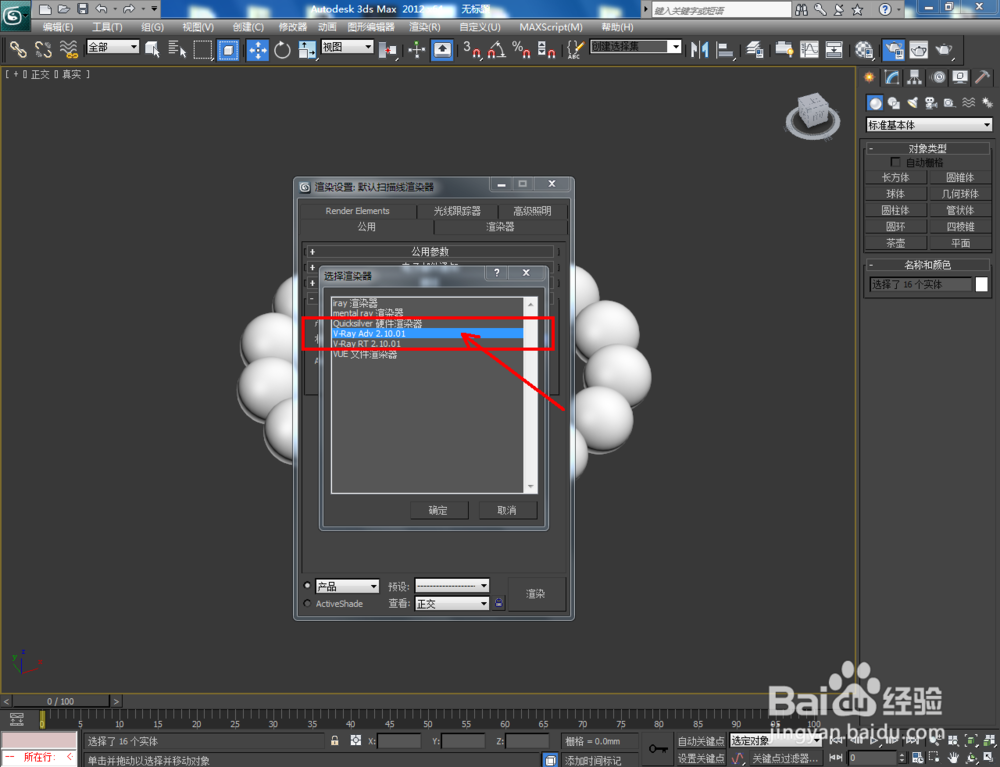Activate the Select Object arrow tool

coord(154,49)
